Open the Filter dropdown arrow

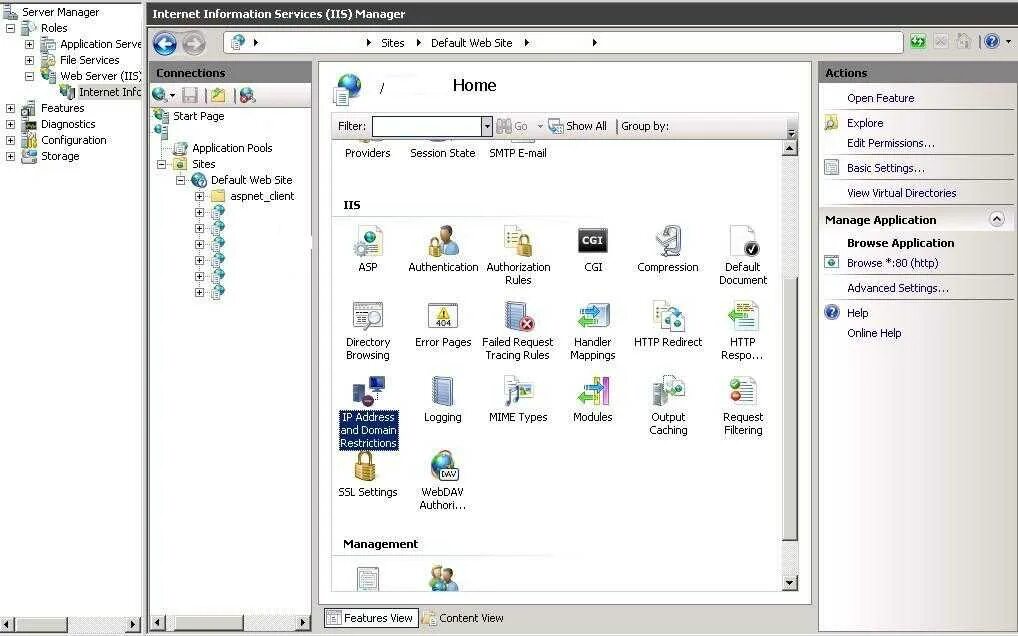(x=487, y=127)
